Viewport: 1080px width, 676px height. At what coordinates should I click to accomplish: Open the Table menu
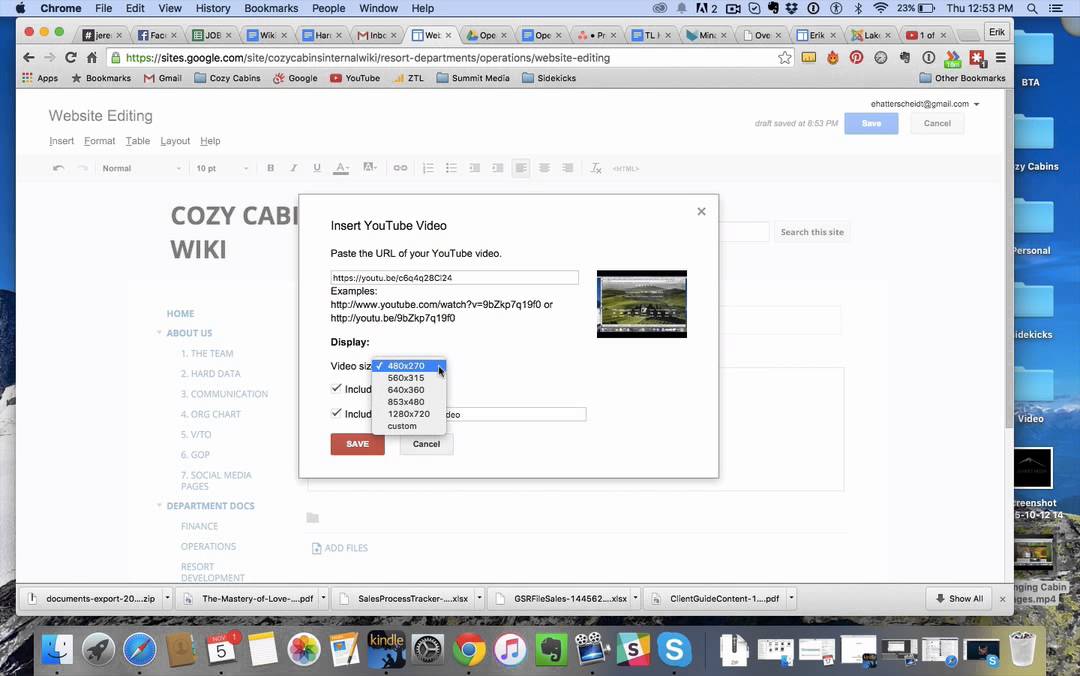(138, 141)
